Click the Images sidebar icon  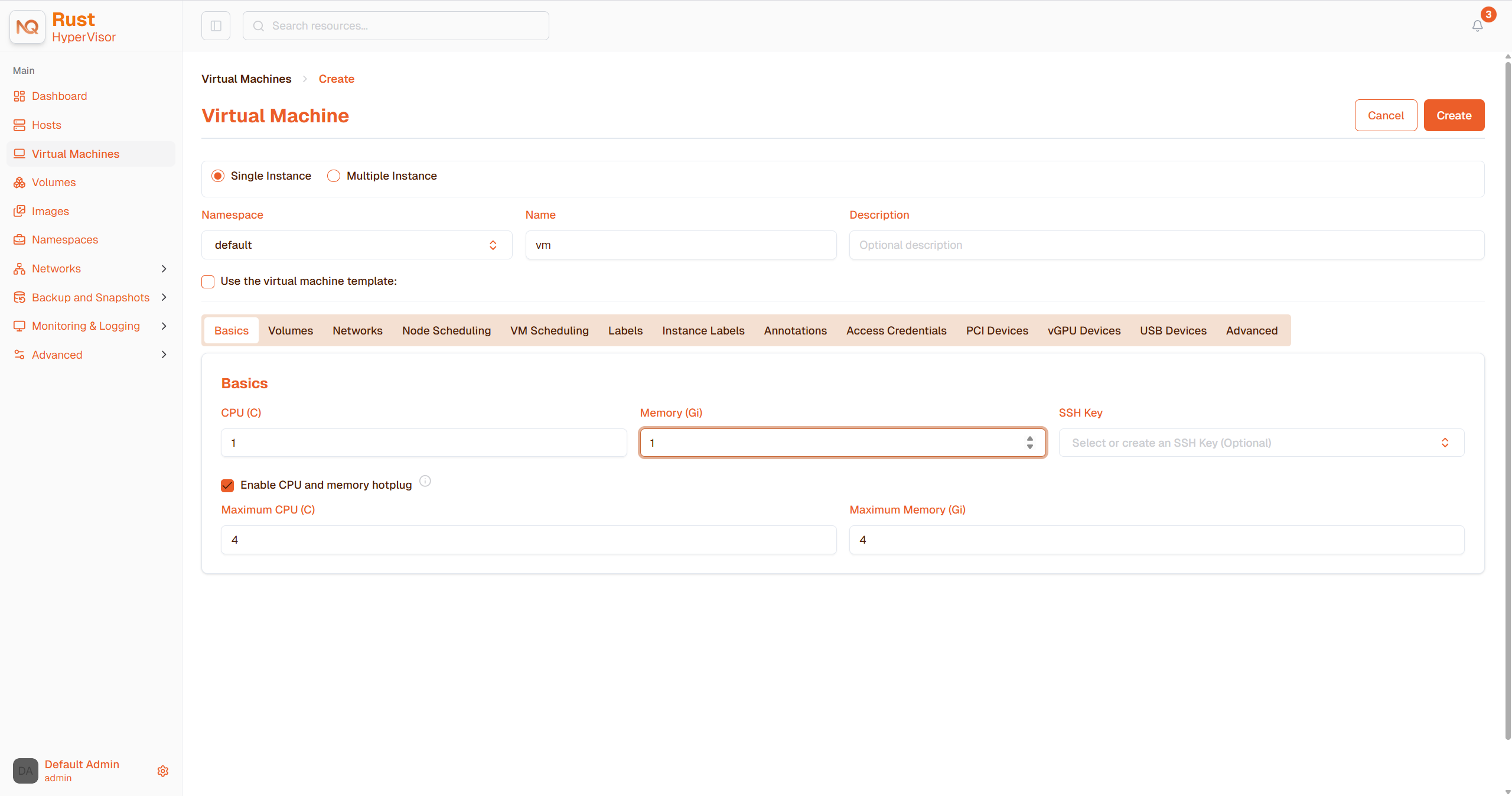(19, 211)
